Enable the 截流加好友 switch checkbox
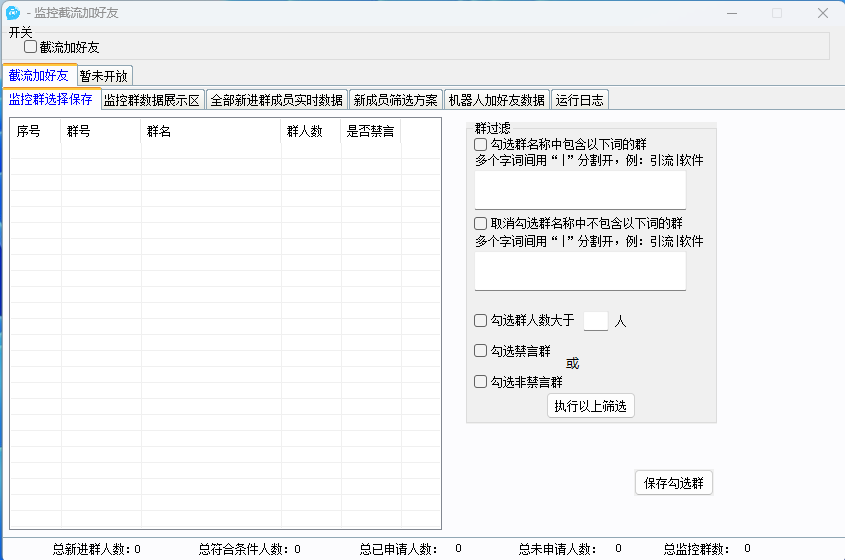This screenshot has height=560, width=845. point(31,47)
